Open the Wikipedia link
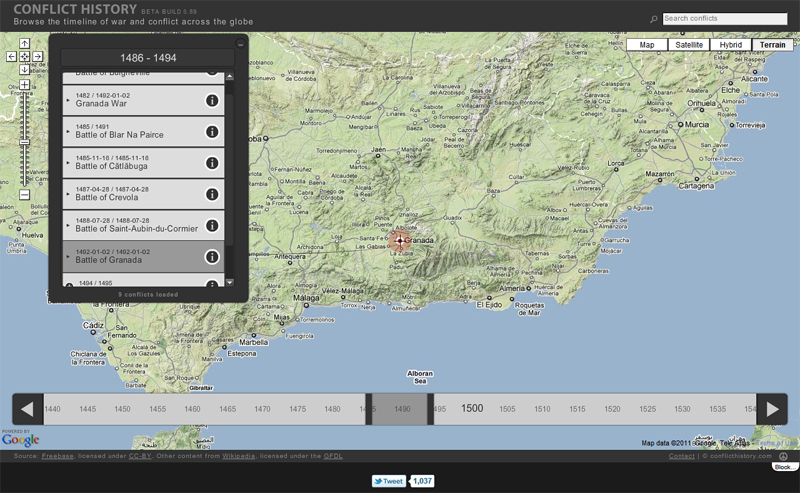The height and width of the screenshot is (493, 800). [x=238, y=456]
